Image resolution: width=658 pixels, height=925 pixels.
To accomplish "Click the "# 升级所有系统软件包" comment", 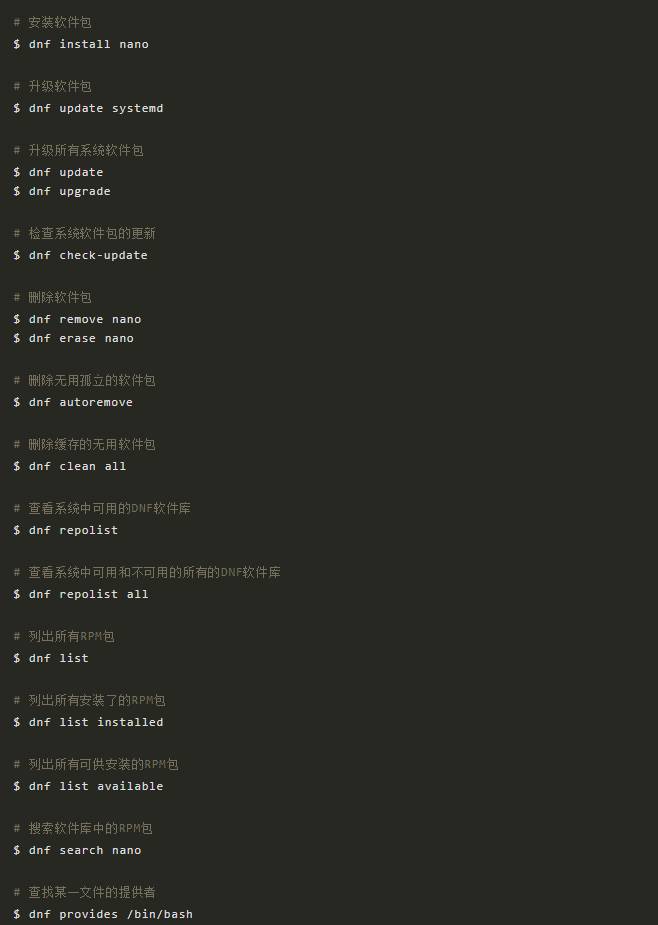I will pyautogui.click(x=78, y=150).
